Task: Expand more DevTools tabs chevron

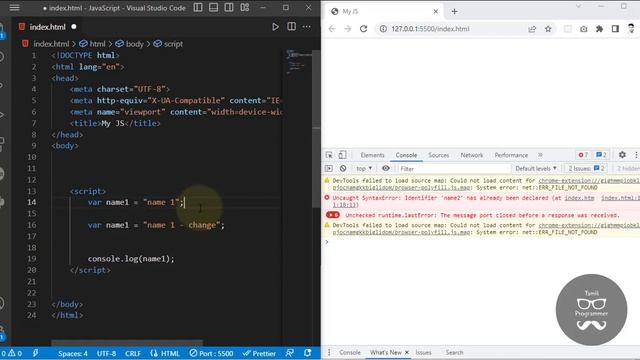Action: point(540,155)
